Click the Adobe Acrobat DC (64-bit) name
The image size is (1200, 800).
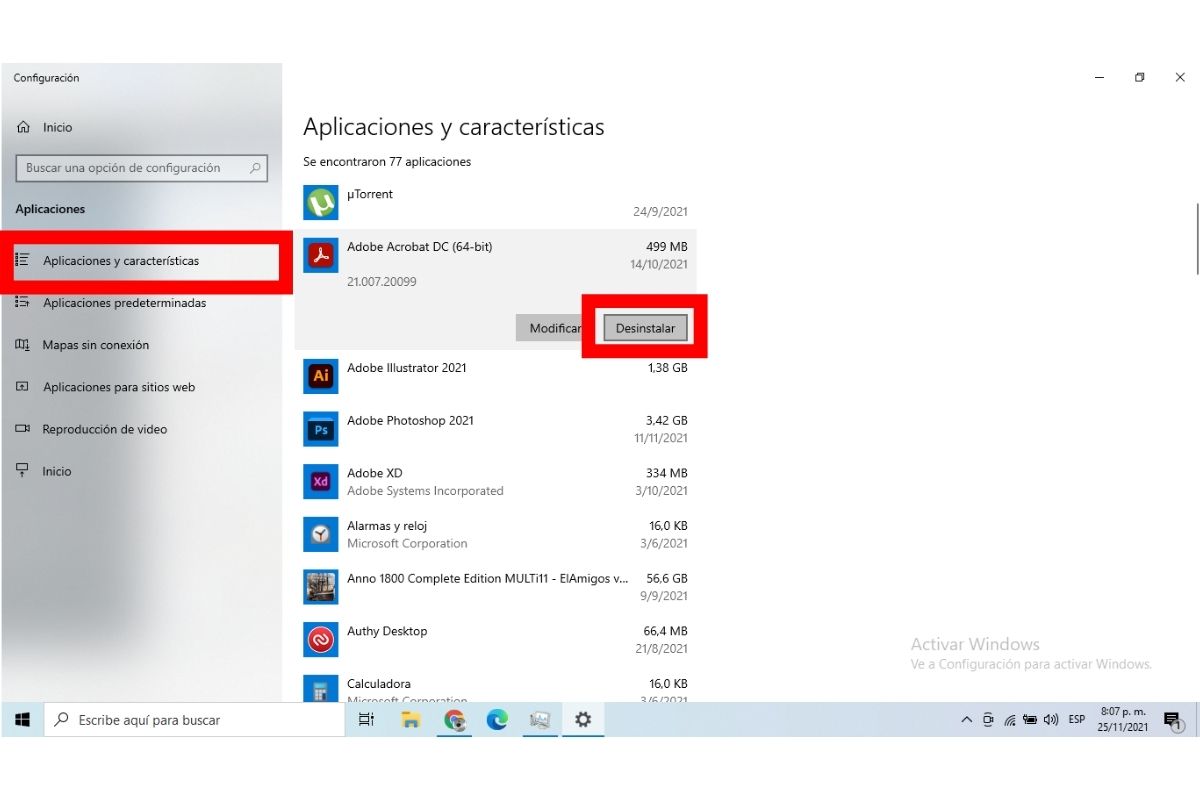pos(419,246)
